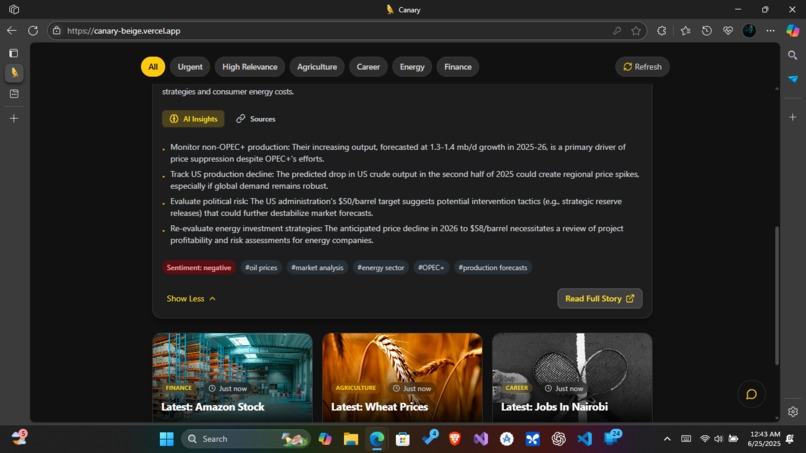
Task: Open tab actions menu icon
Action: pos(14,53)
